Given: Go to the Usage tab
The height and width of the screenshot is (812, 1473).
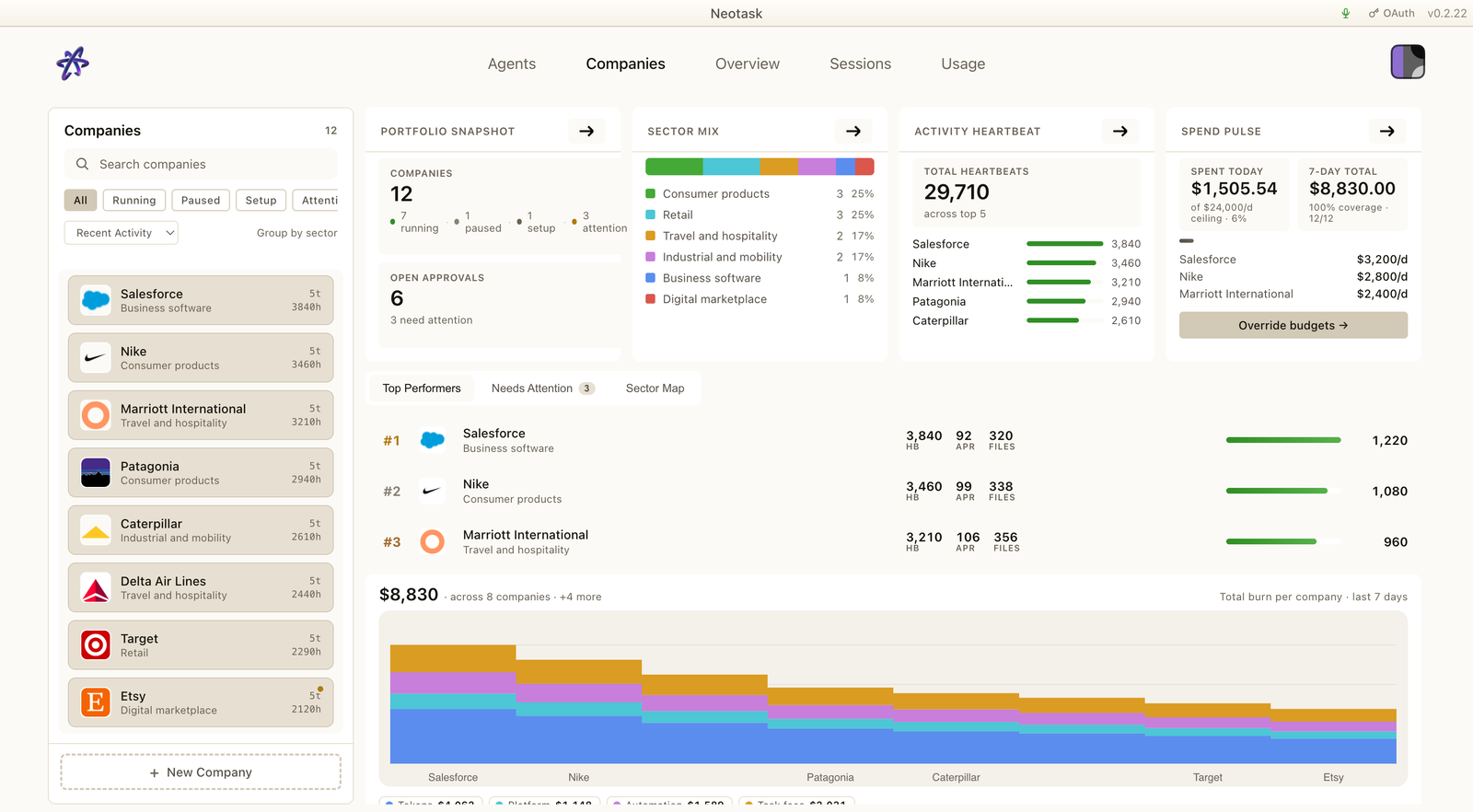Looking at the screenshot, I should [963, 64].
